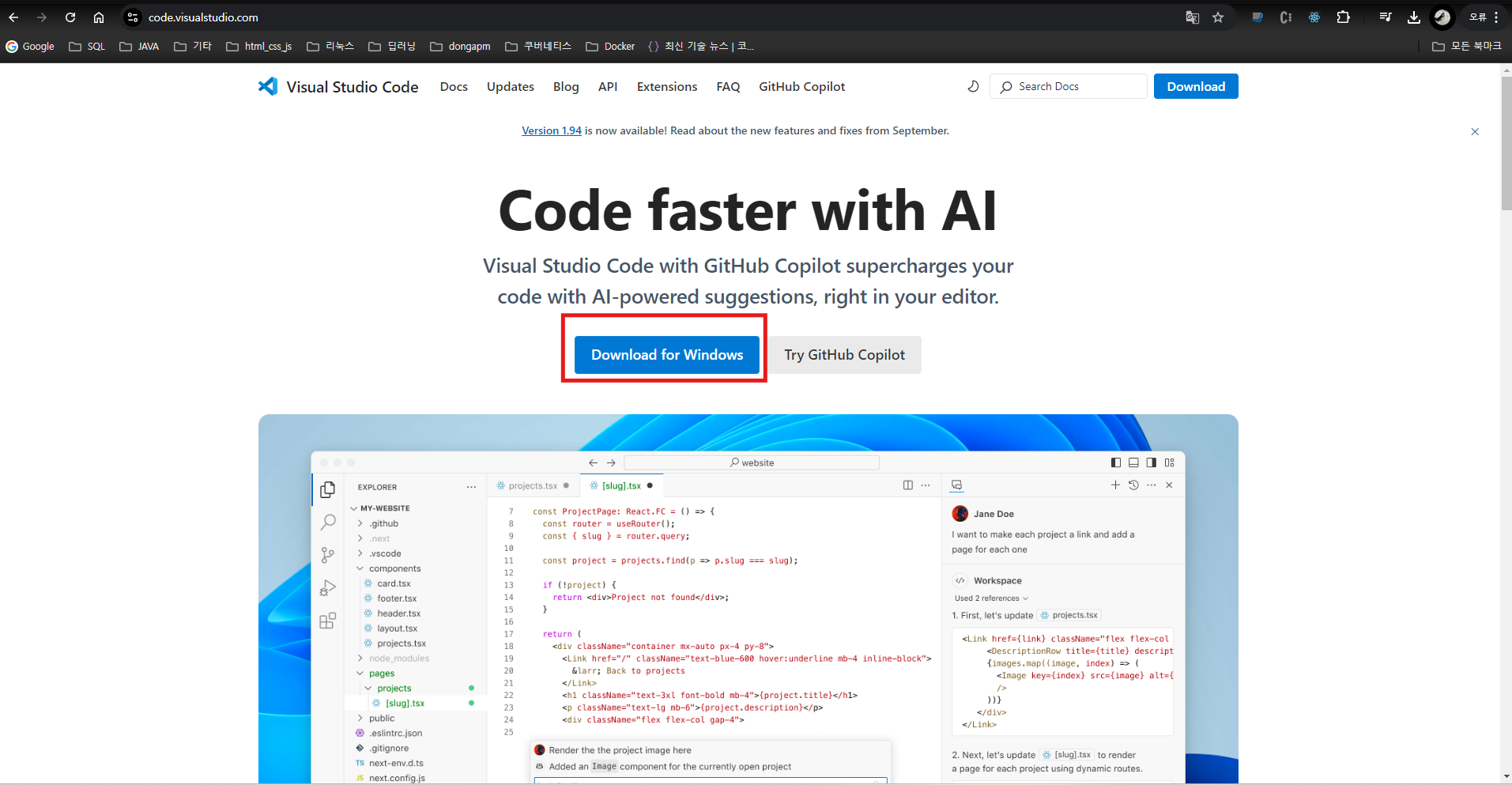Reload the current page
1512x785 pixels.
[70, 17]
